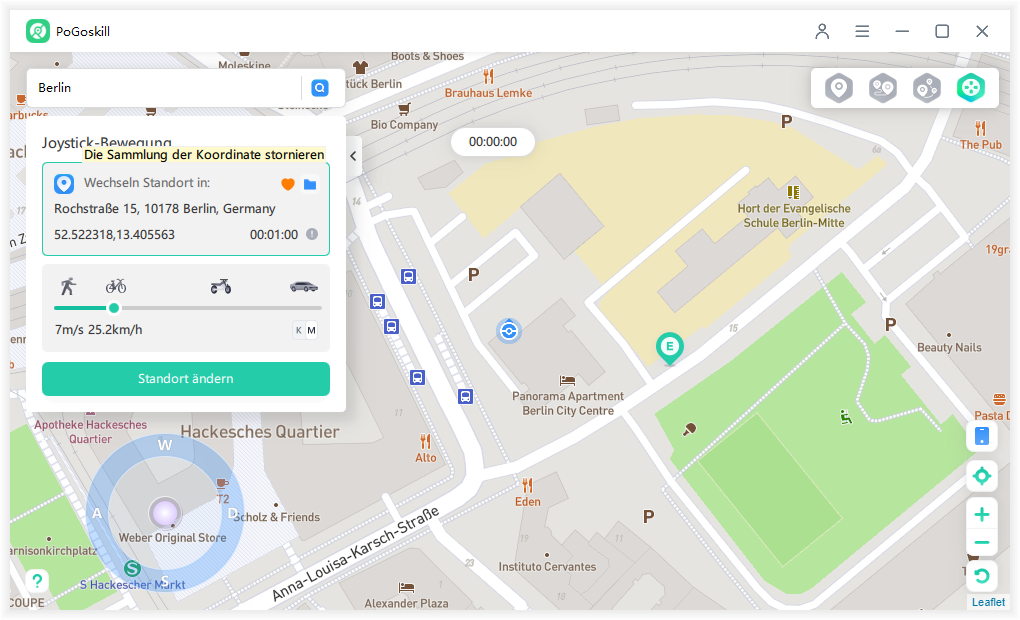Click the phone device icon on map
Image resolution: width=1020 pixels, height=620 pixels.
coord(982,436)
